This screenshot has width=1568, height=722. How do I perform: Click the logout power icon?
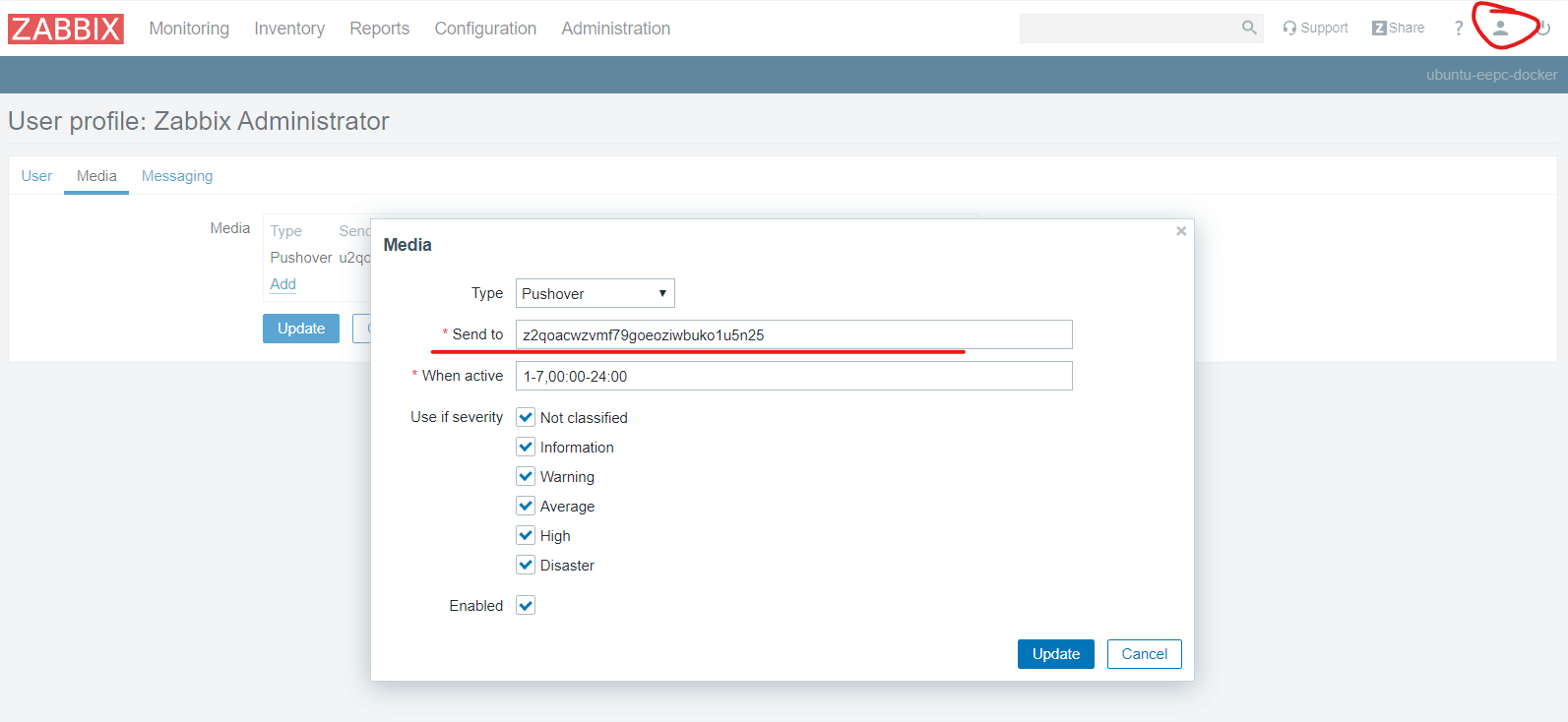pyautogui.click(x=1543, y=28)
